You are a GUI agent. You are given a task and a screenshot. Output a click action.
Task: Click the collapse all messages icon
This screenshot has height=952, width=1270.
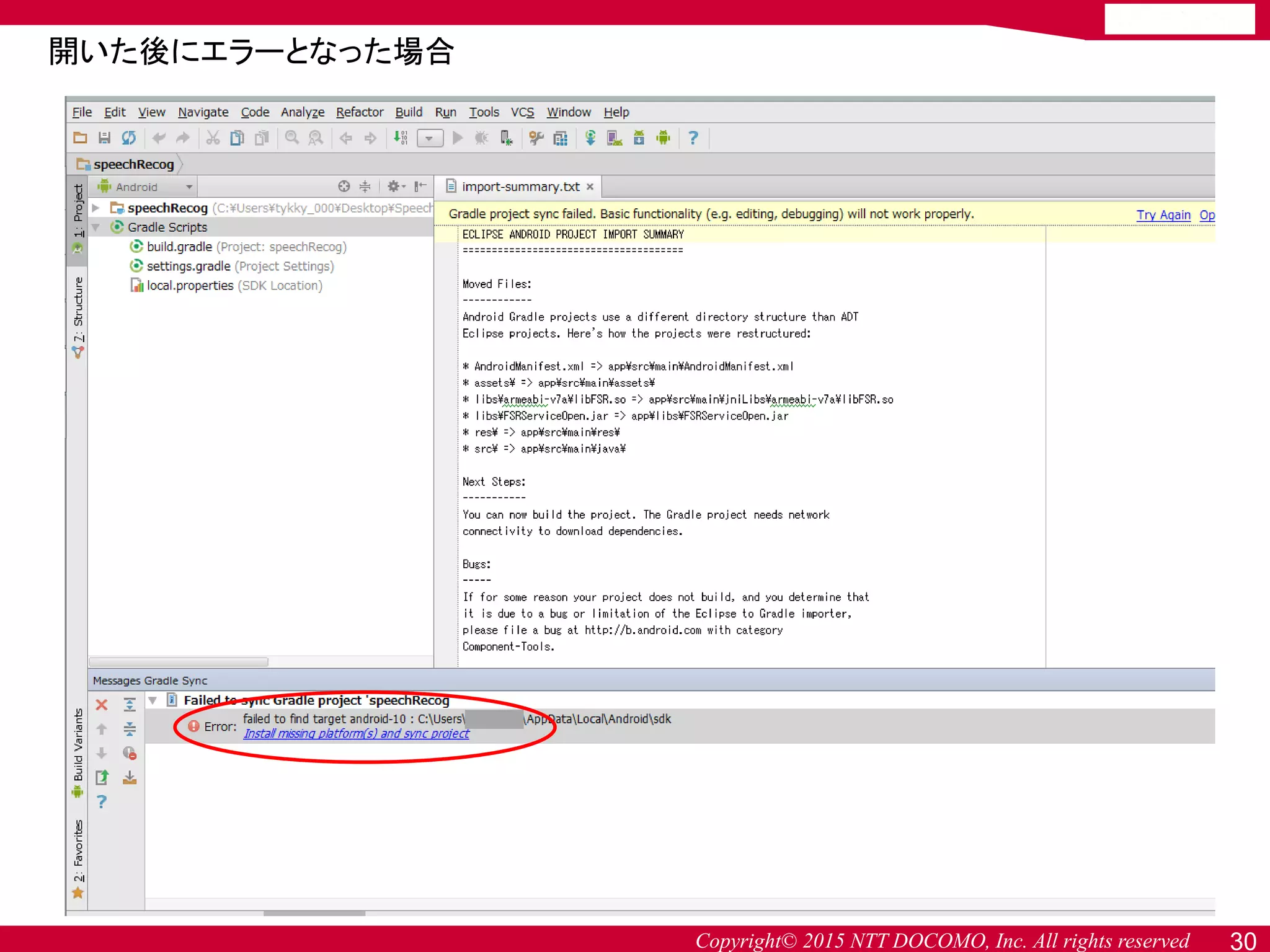[x=130, y=729]
